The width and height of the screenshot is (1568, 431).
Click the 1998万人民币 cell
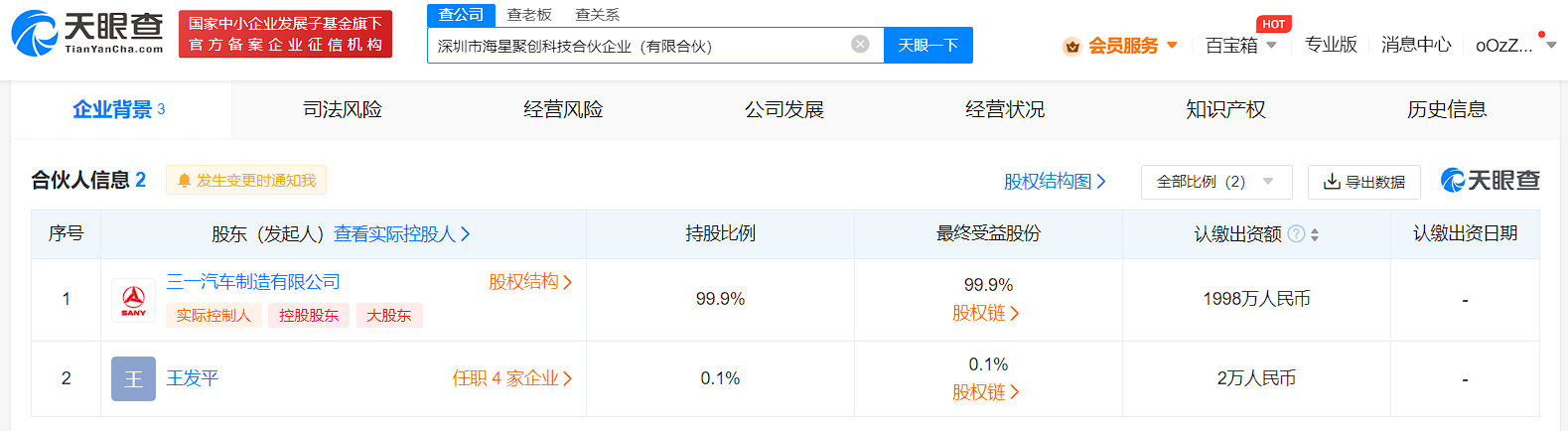pyautogui.click(x=1256, y=299)
